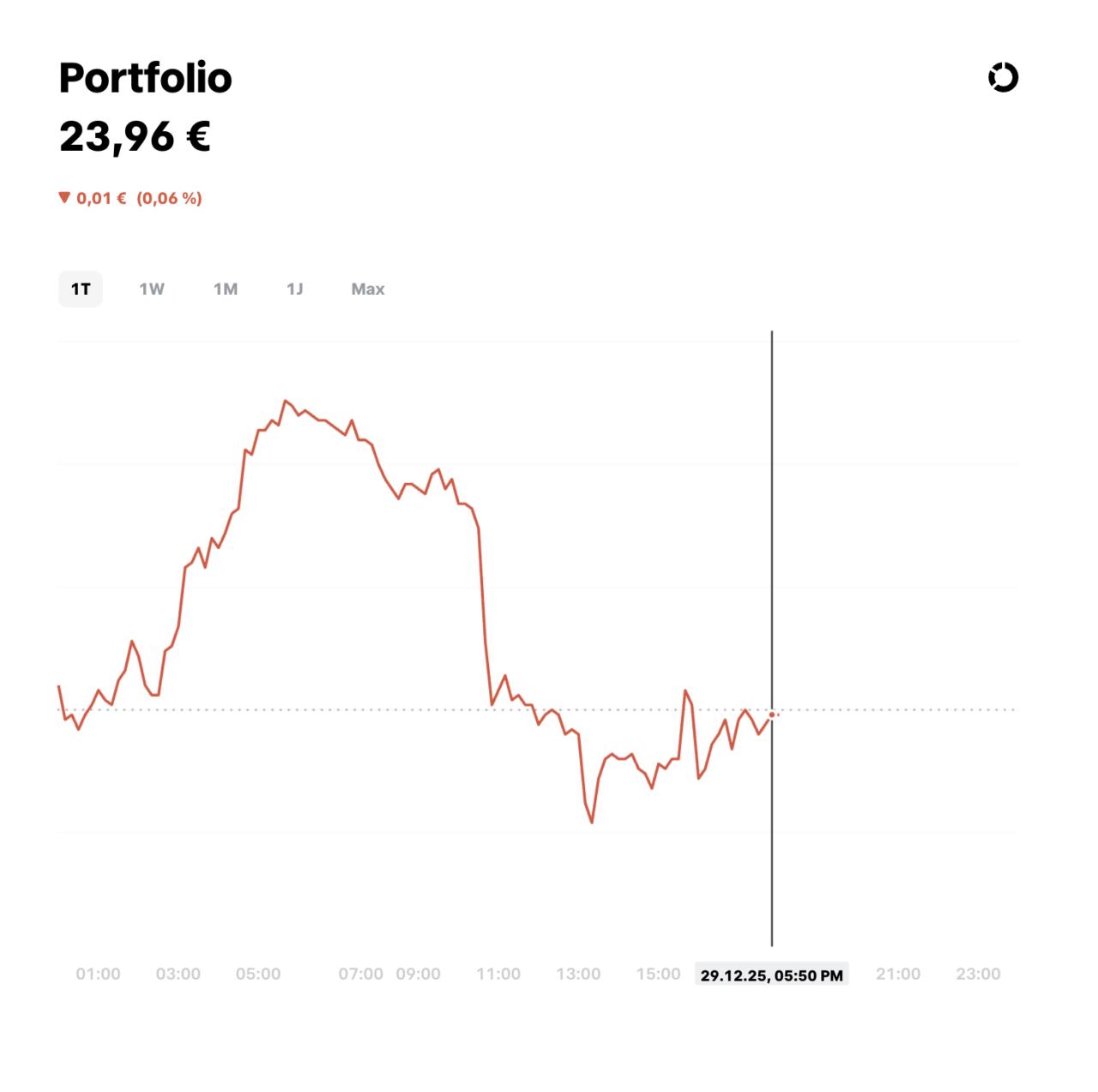Screen dimensions: 1098x1092
Task: Click the 23,96 € portfolio value
Action: 135,136
